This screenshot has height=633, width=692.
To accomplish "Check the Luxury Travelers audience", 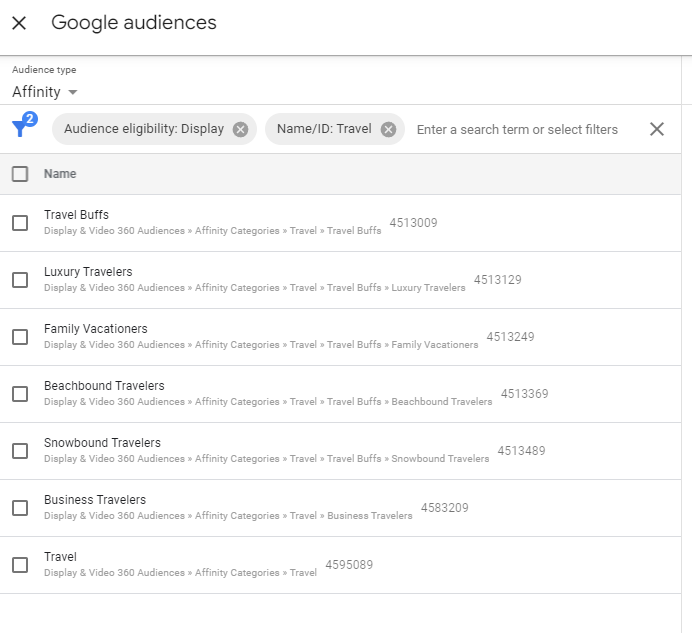I will (20, 280).
